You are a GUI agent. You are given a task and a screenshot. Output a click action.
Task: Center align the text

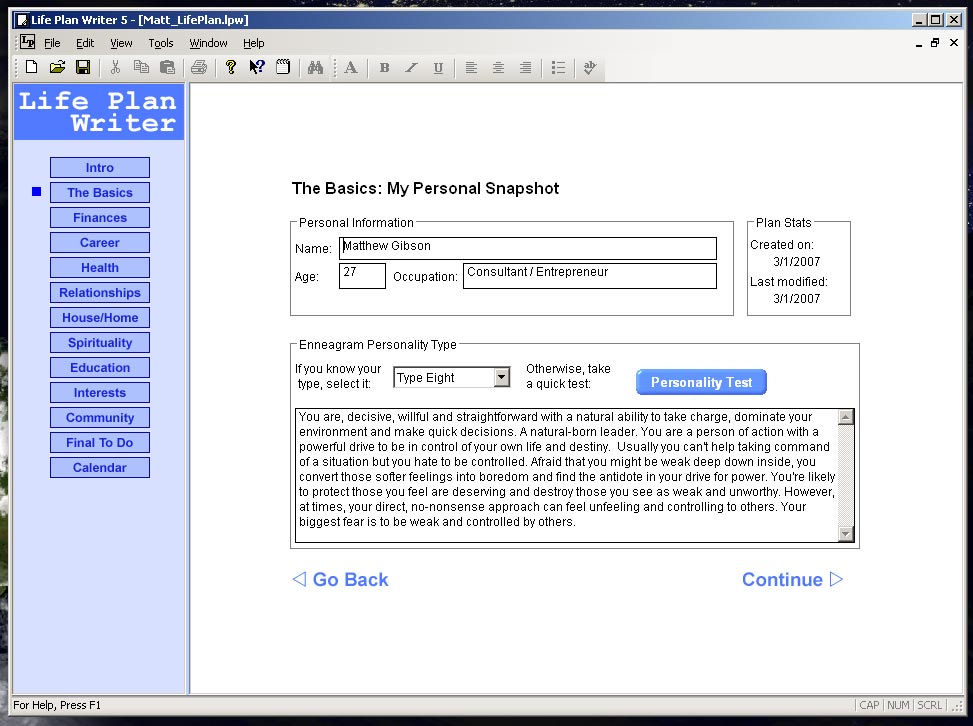[498, 68]
